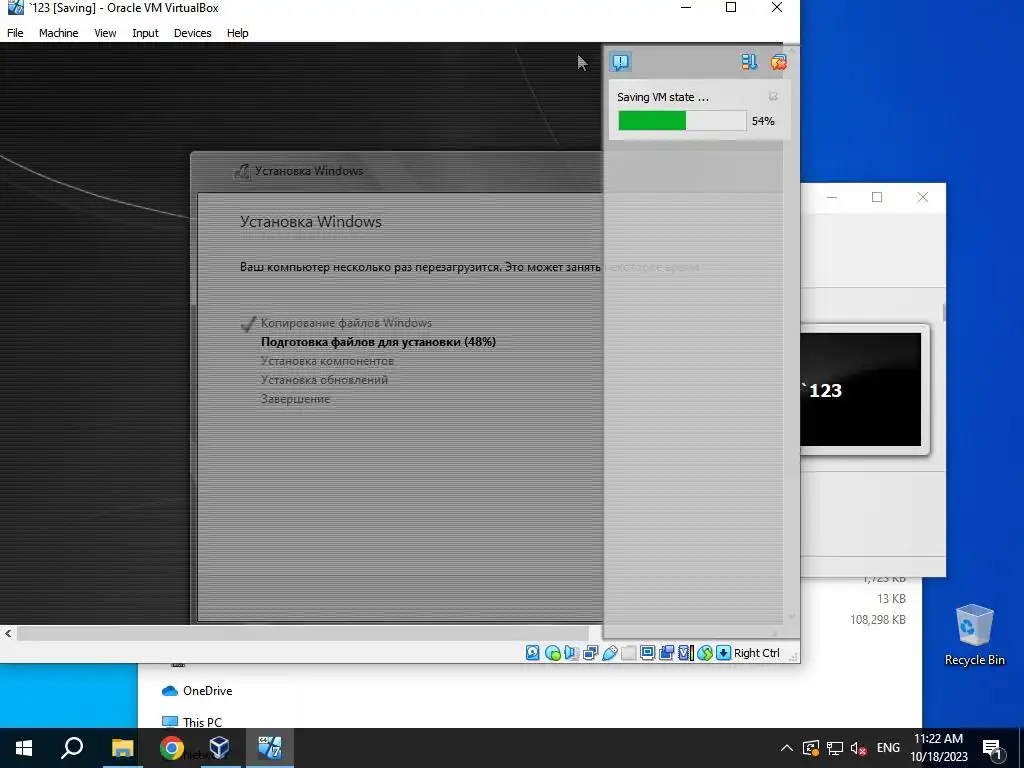Switch ENG input language indicator

coord(888,748)
